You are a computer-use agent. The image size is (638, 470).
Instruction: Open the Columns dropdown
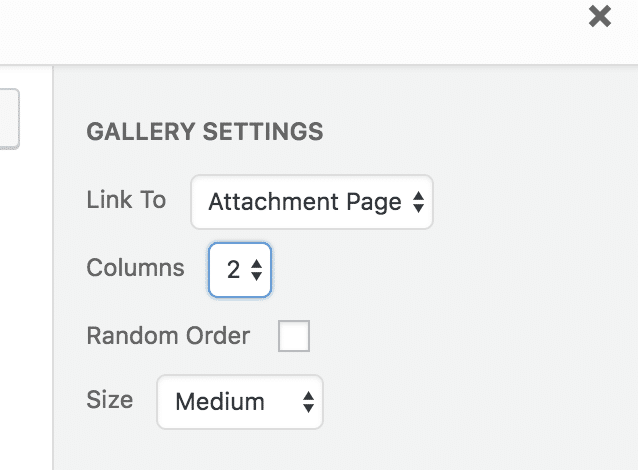tap(240, 269)
